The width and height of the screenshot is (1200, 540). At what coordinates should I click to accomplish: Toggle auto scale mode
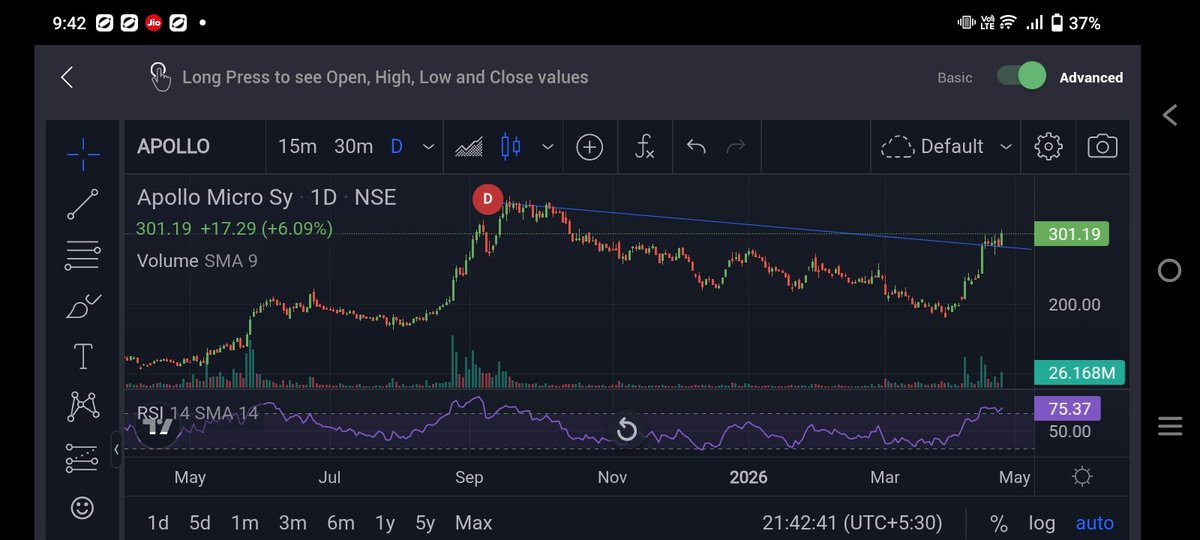1094,523
